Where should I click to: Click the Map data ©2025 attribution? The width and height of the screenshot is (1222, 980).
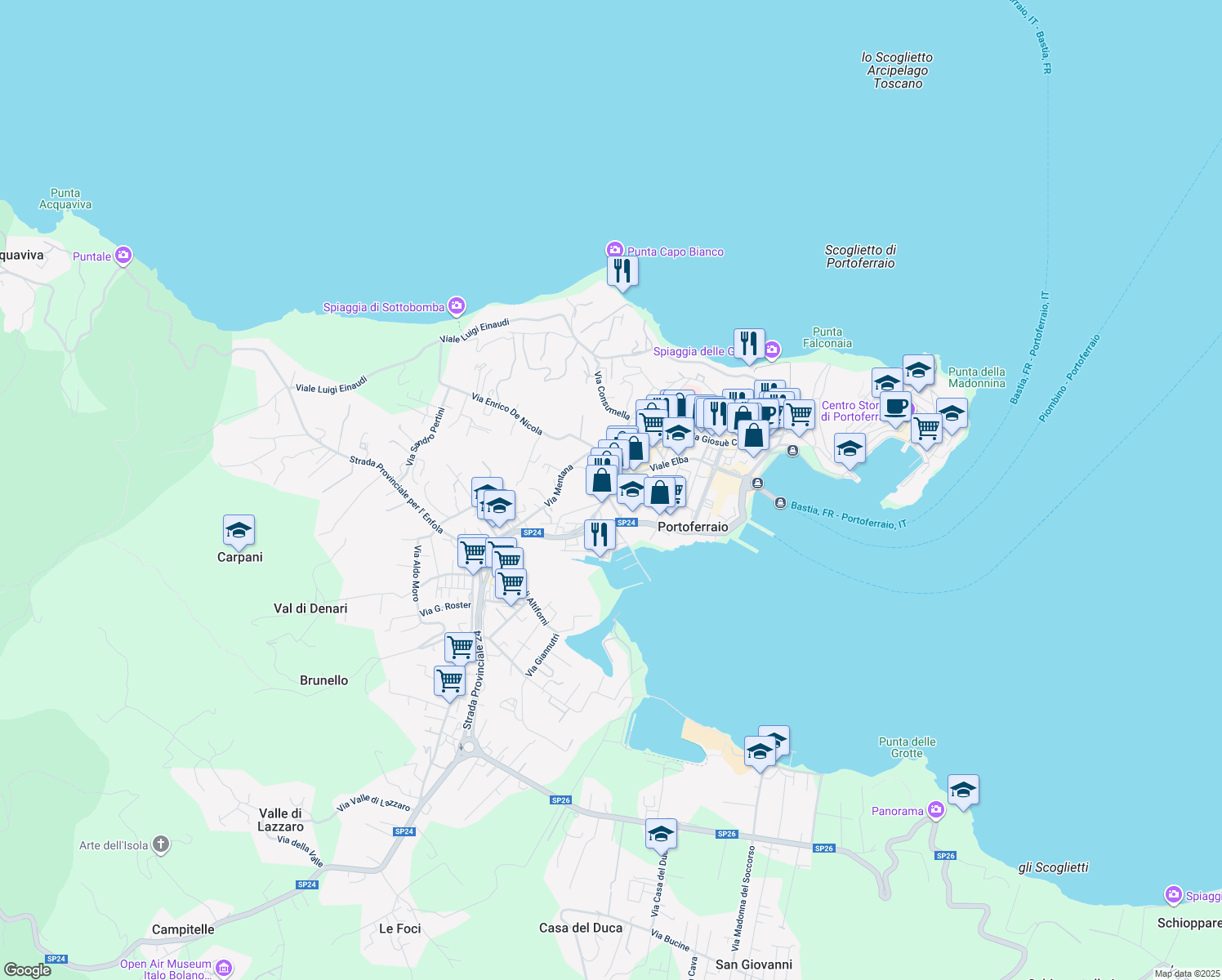click(1187, 973)
